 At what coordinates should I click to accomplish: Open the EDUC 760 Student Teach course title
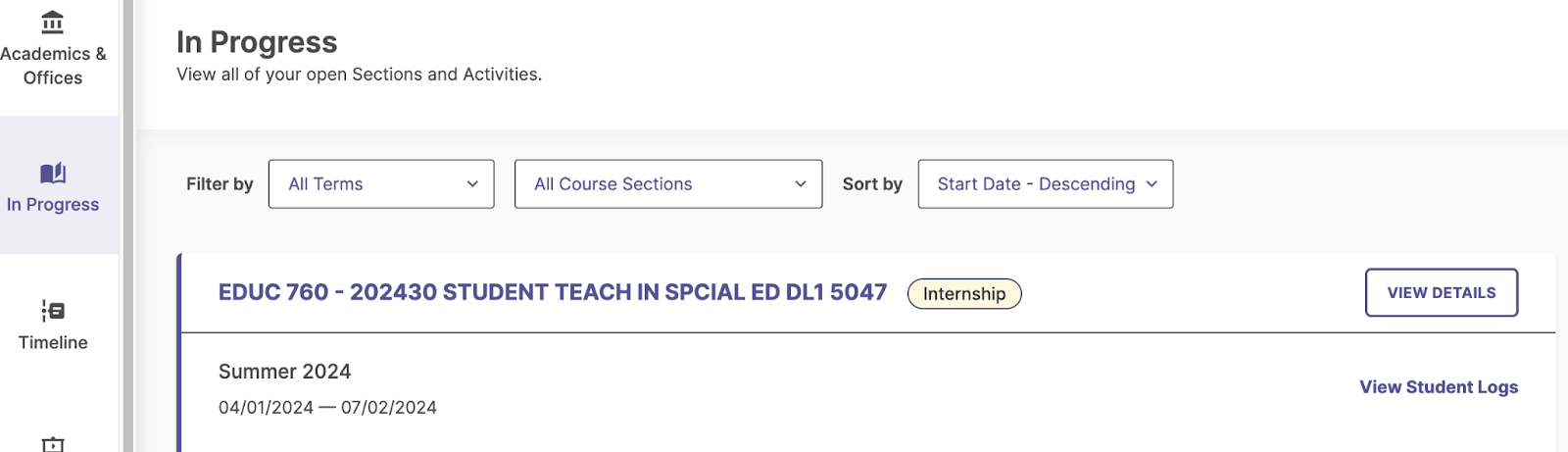(553, 292)
